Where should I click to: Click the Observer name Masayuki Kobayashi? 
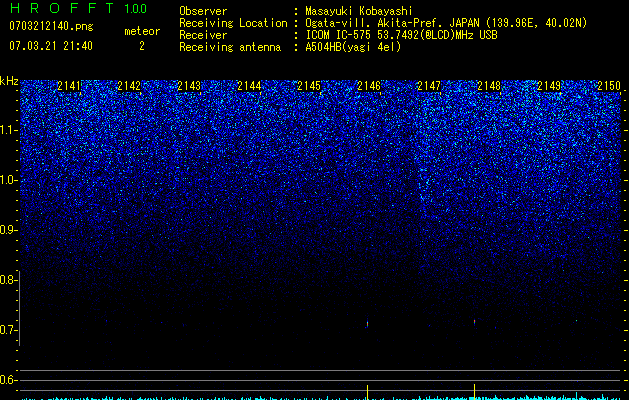pyautogui.click(x=359, y=11)
